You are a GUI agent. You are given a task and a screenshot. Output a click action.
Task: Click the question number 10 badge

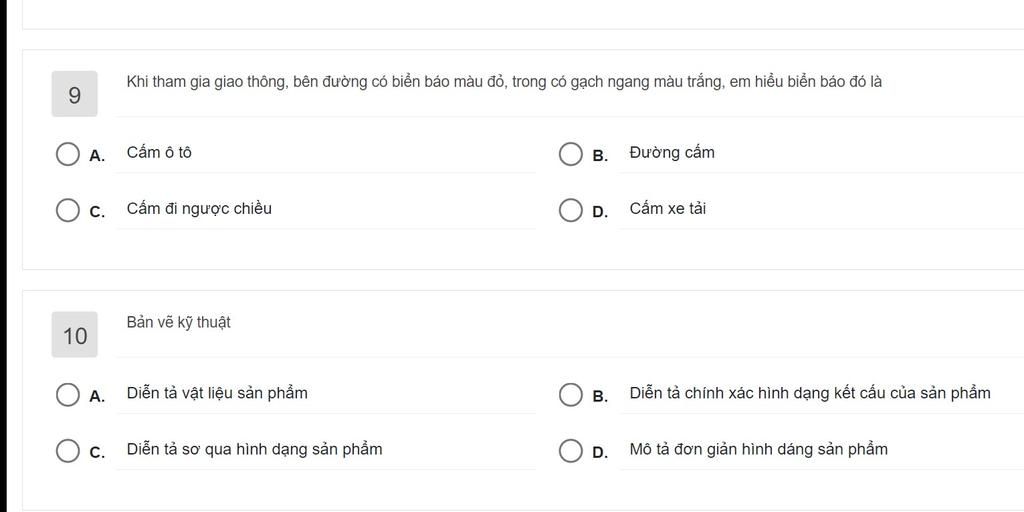[x=75, y=335]
